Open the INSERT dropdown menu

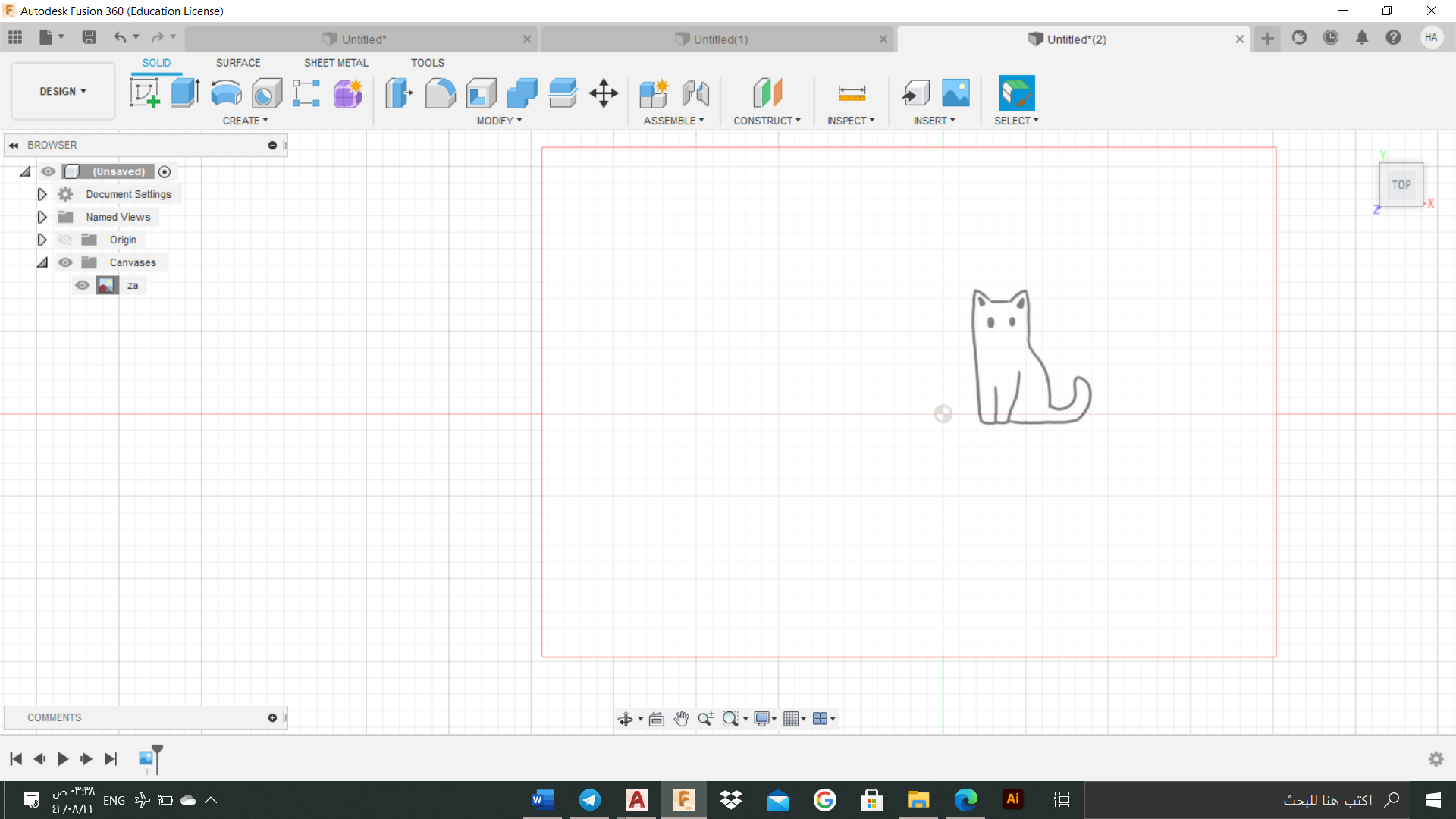click(934, 121)
